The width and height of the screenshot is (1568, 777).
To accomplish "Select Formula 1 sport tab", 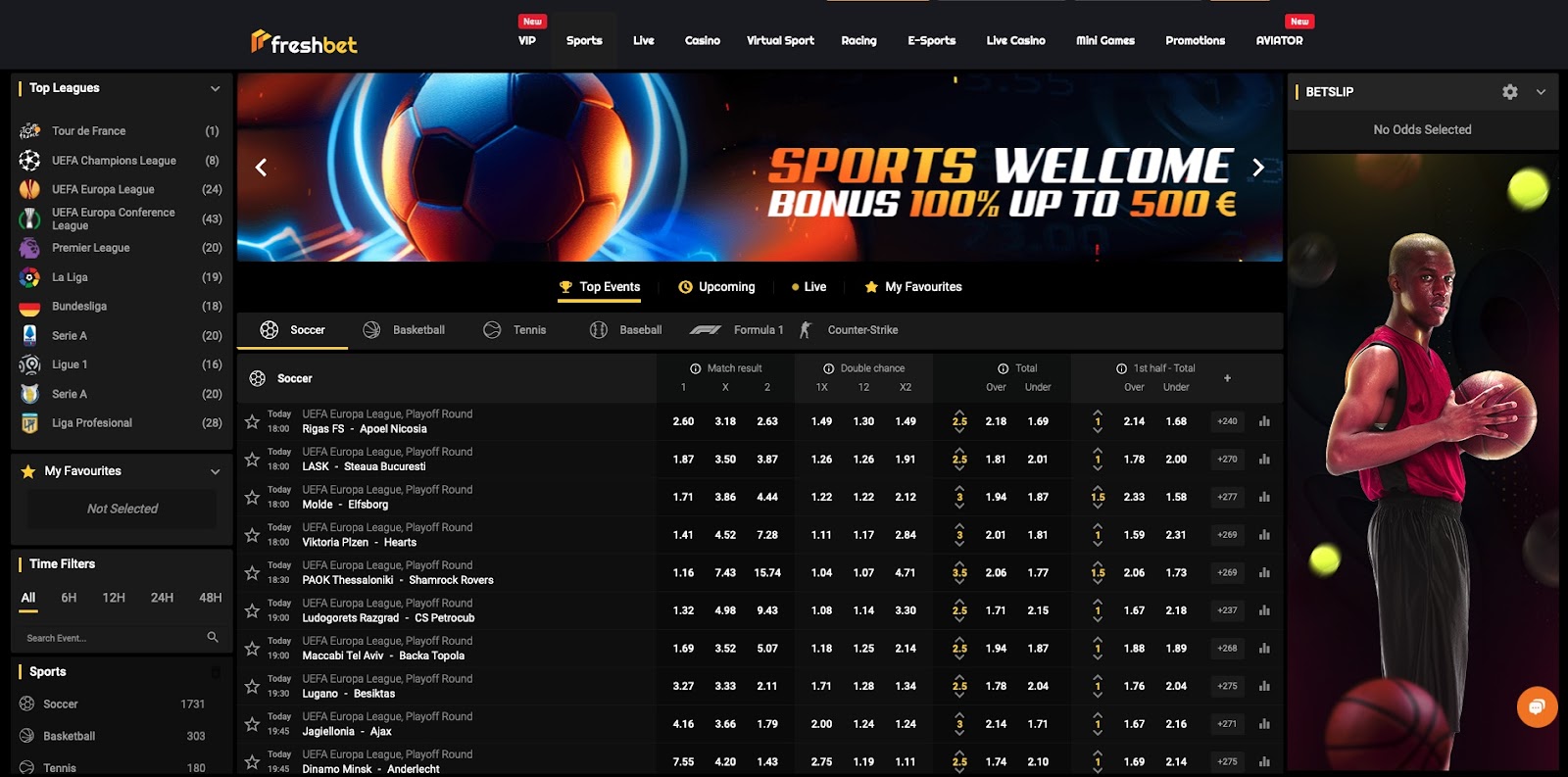I will 737,330.
